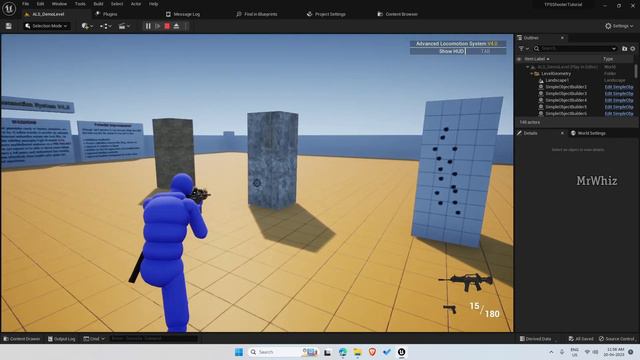Screen dimensions: 640x360
Task: Open the Derived Data menu
Action: pyautogui.click(x=535, y=339)
